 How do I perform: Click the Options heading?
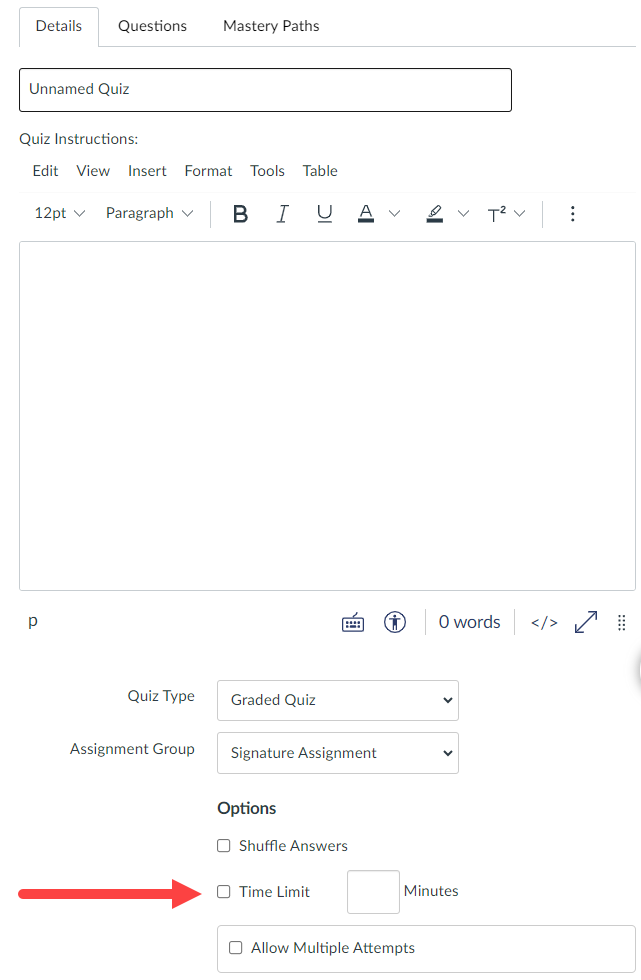pos(247,808)
